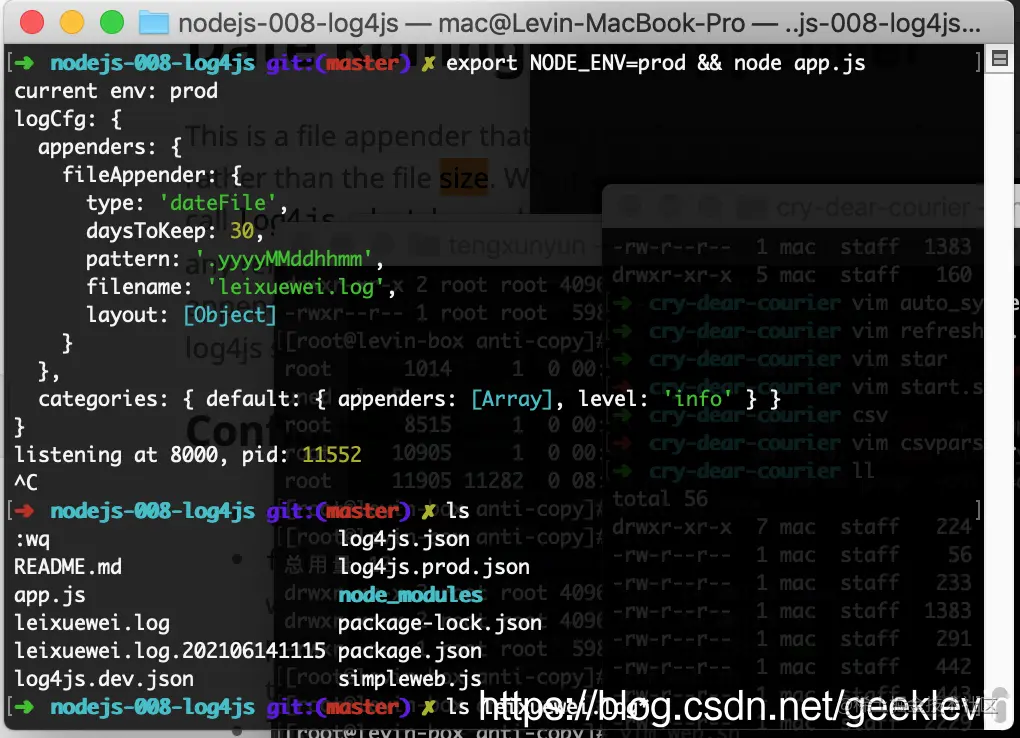Click the split-pane icon at the terminal's top right
Screen dimensions: 1020x738
pos(1000,59)
